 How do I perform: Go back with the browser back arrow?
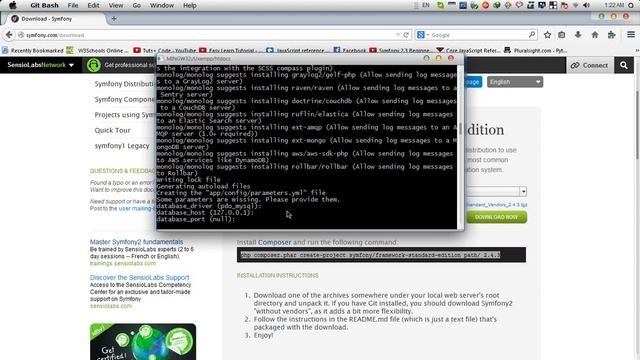coord(9,35)
